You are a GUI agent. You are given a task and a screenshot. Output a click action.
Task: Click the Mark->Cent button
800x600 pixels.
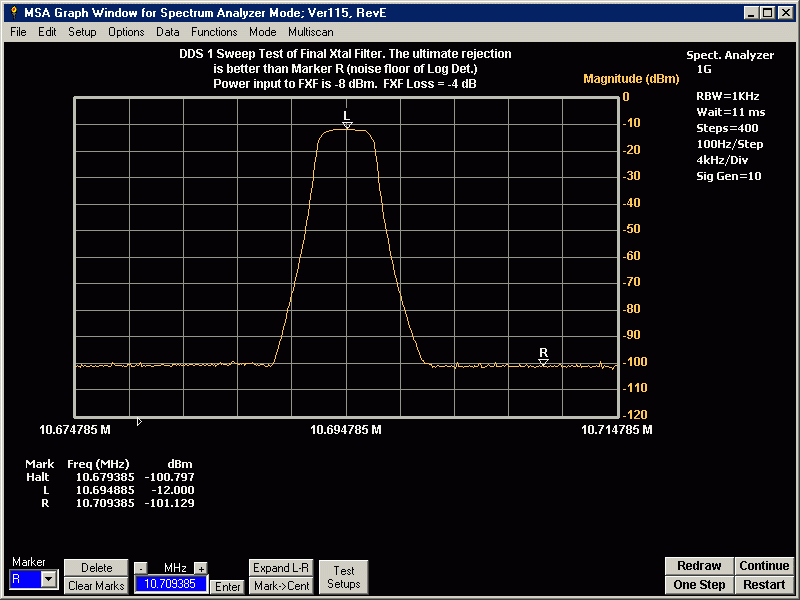(x=281, y=586)
